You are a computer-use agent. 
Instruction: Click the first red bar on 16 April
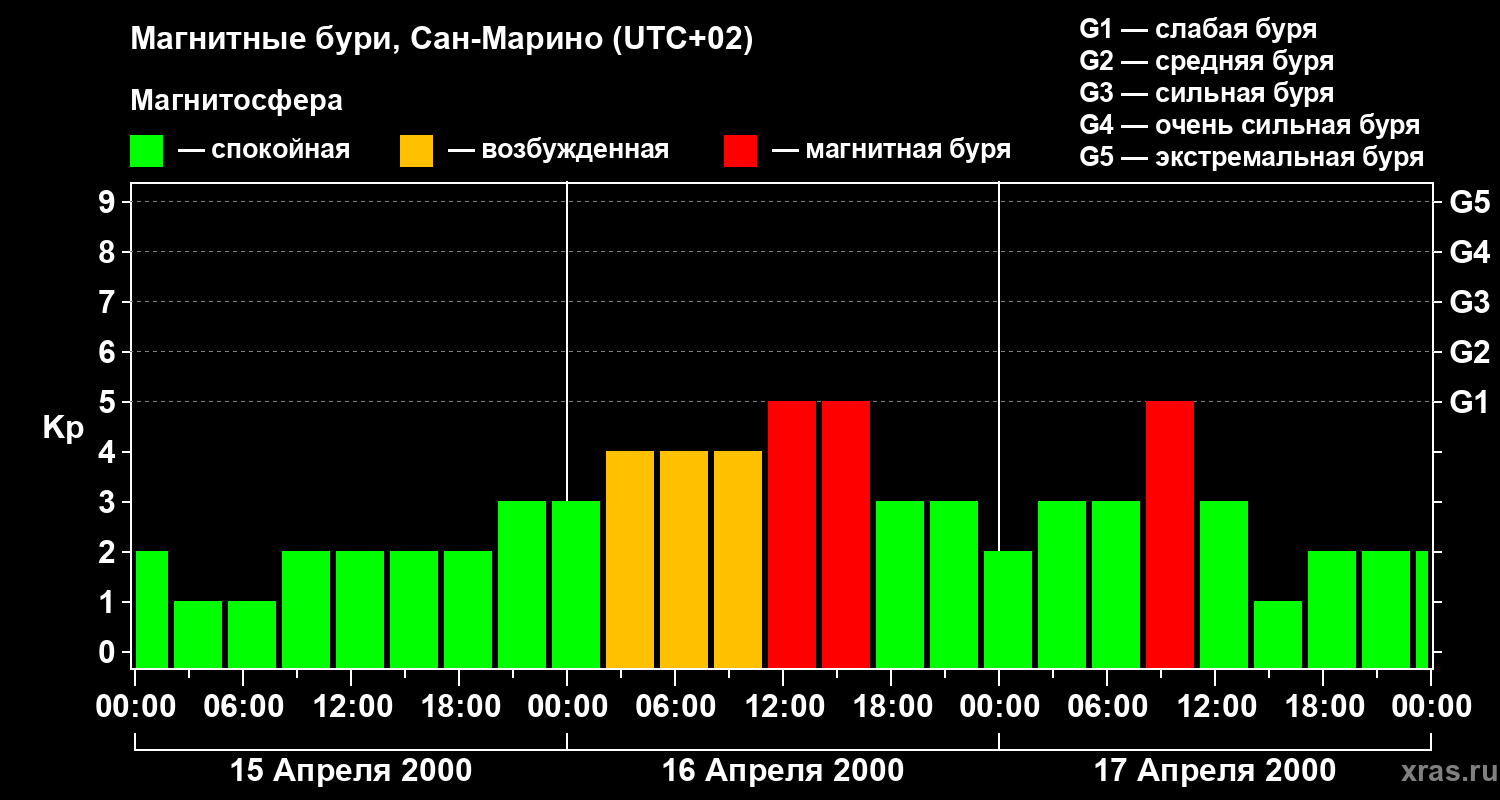[792, 534]
